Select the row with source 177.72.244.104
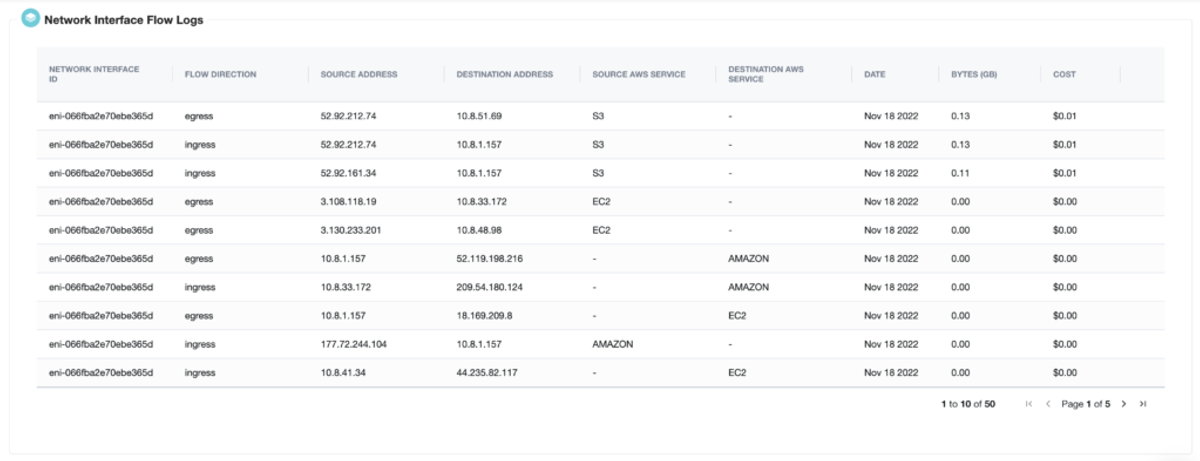 tap(600, 344)
